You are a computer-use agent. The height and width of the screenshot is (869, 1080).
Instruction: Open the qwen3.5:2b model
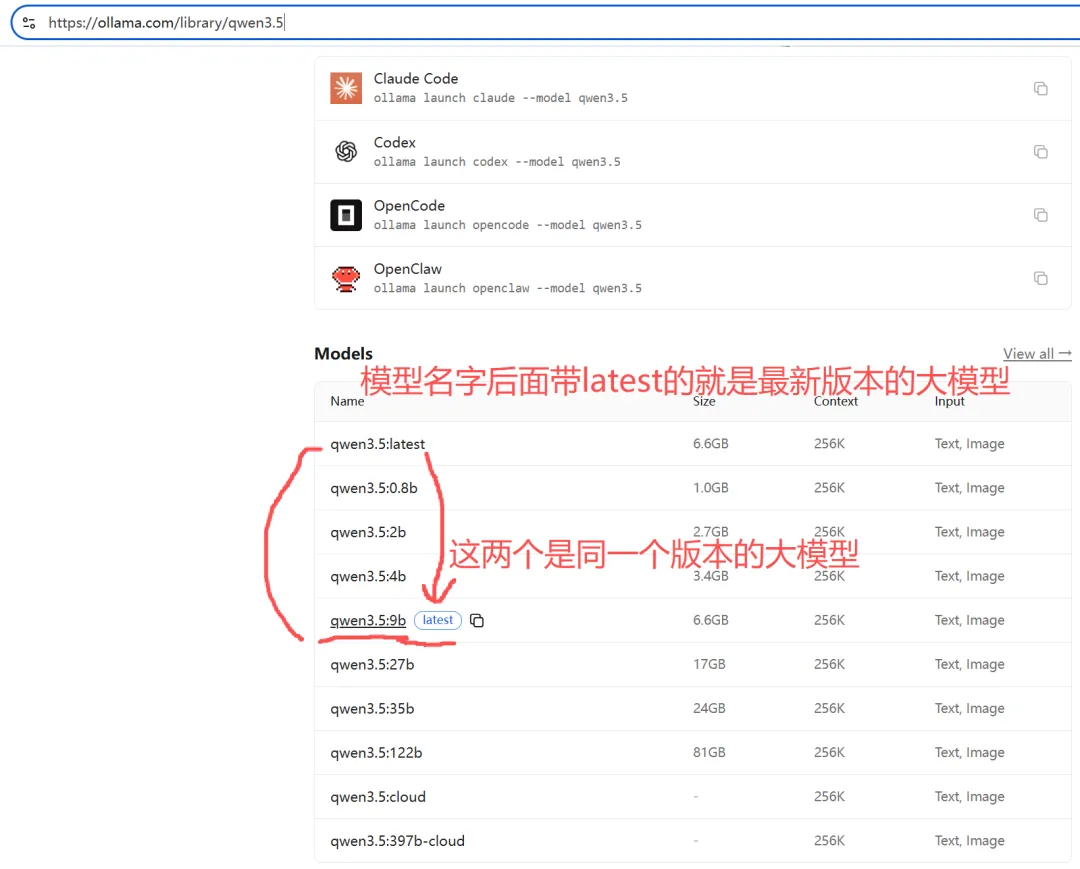click(368, 532)
